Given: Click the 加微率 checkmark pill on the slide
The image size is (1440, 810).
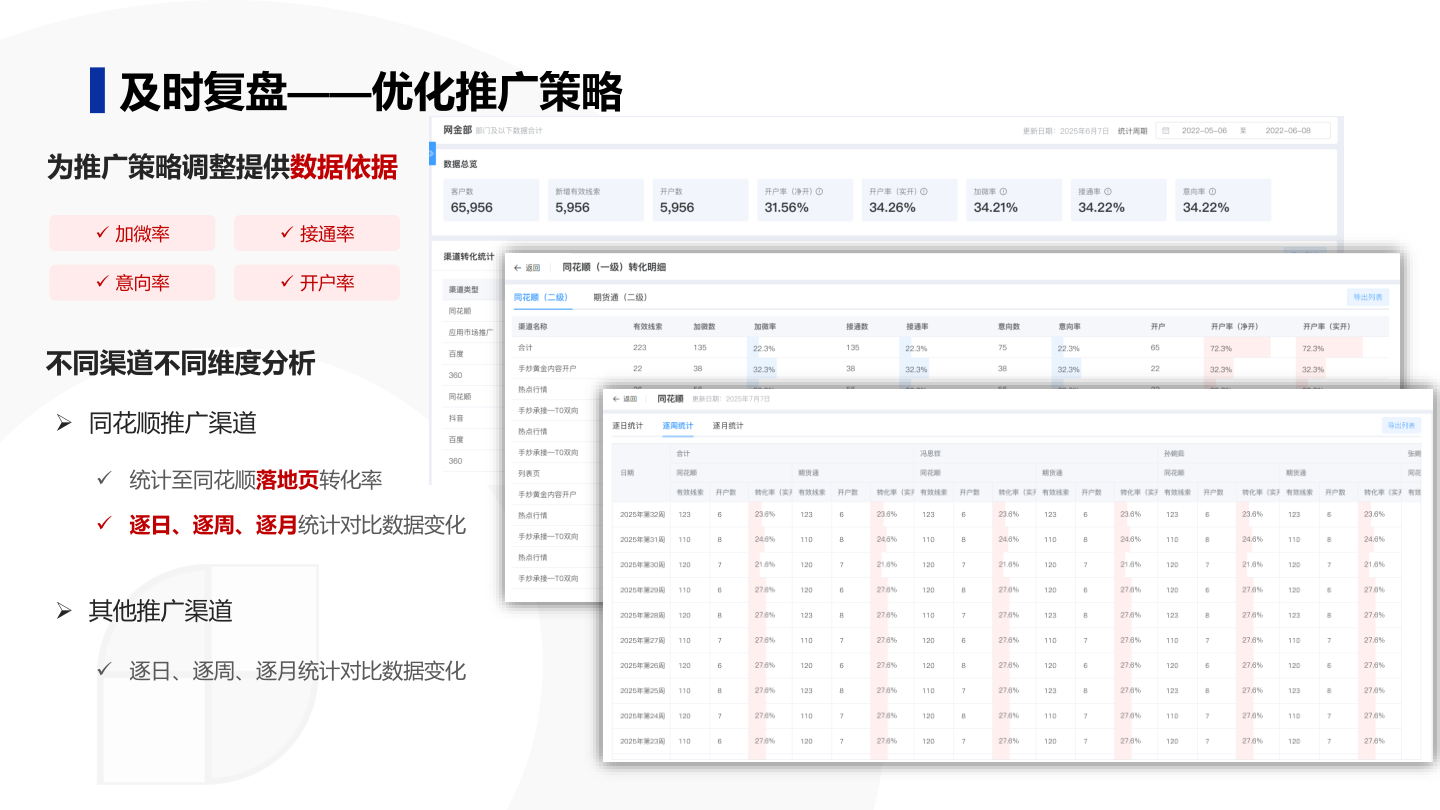Looking at the screenshot, I should [132, 233].
